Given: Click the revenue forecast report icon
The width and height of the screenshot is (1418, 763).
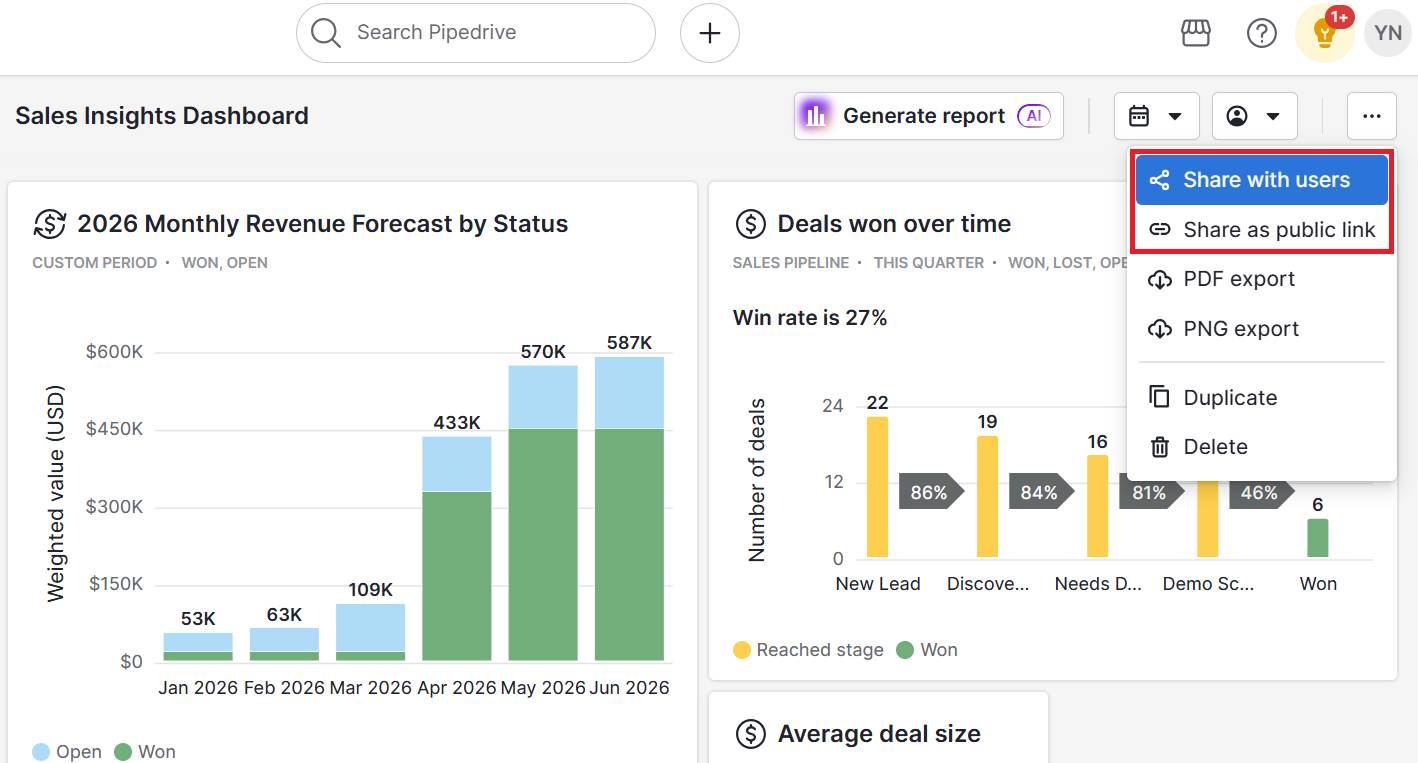Looking at the screenshot, I should coord(50,224).
